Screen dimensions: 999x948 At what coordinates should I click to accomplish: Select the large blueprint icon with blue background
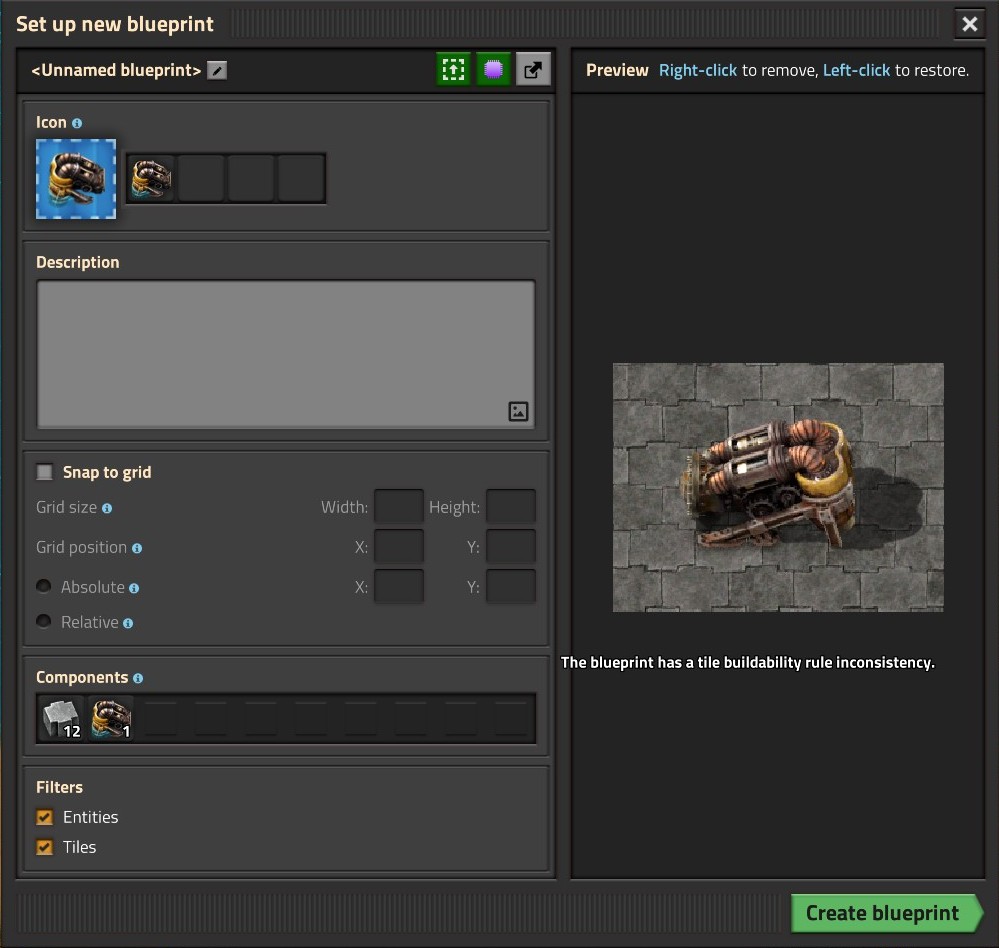(x=76, y=179)
